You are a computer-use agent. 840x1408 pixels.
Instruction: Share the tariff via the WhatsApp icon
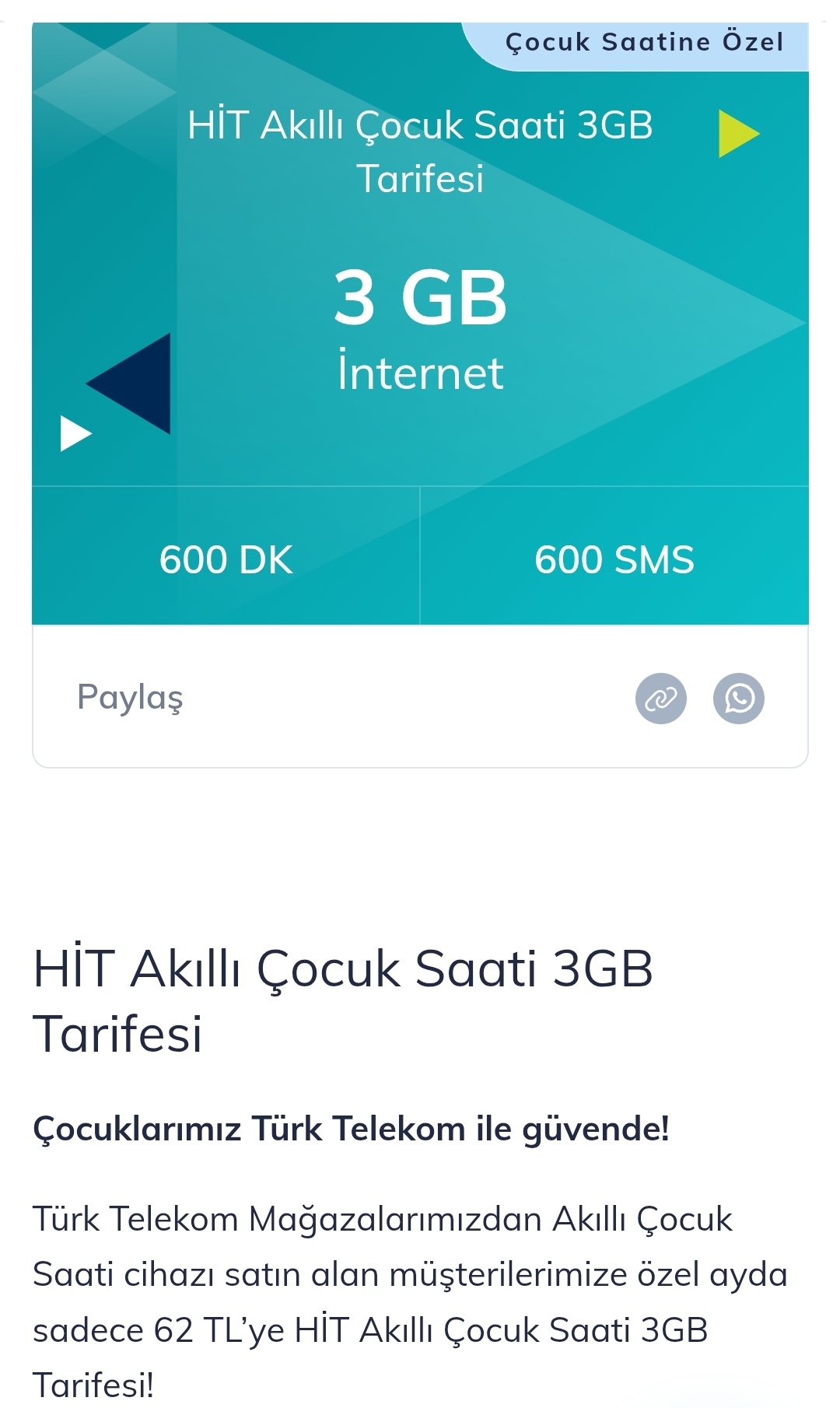[x=739, y=699]
